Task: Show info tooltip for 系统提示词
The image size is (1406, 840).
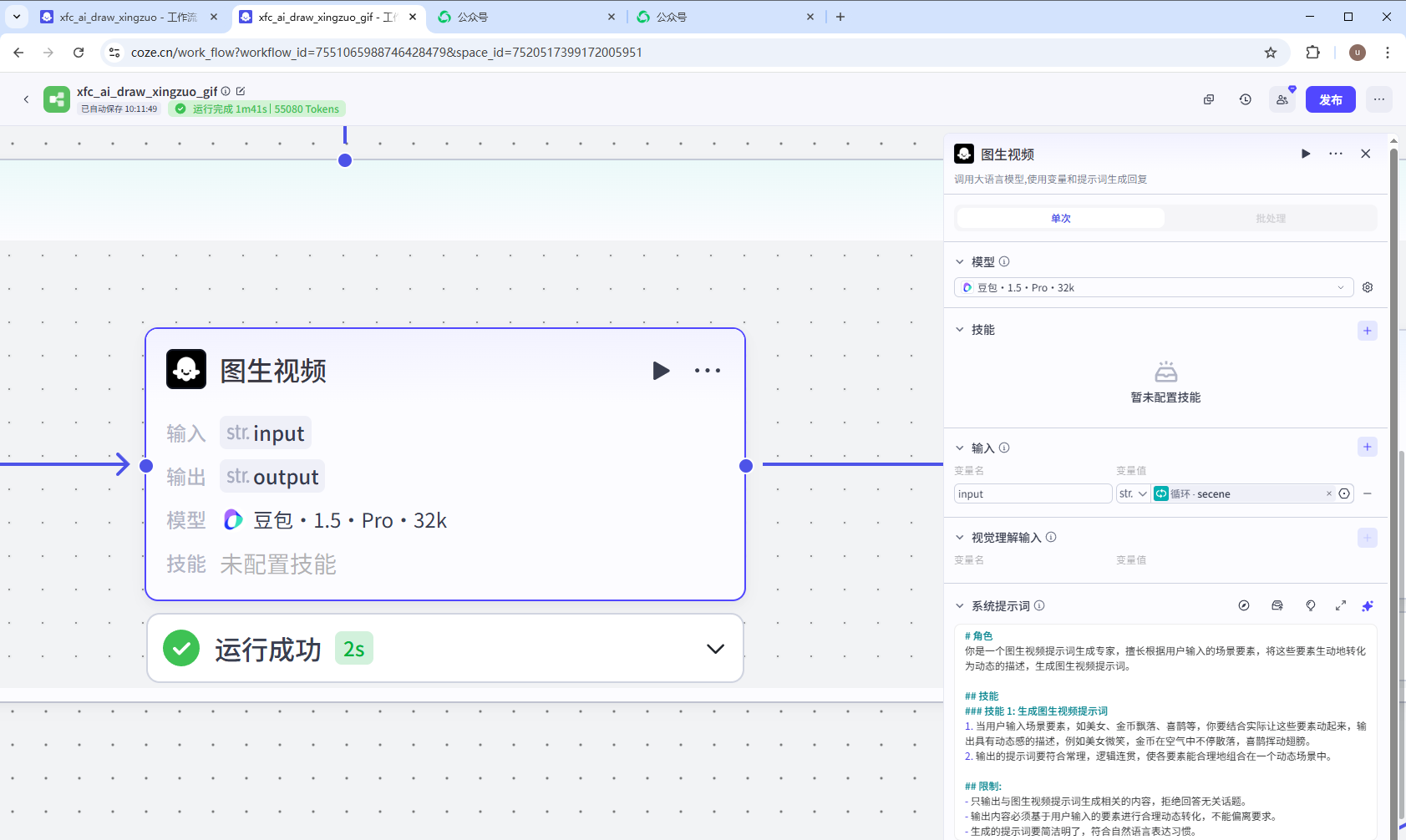Action: click(1039, 605)
